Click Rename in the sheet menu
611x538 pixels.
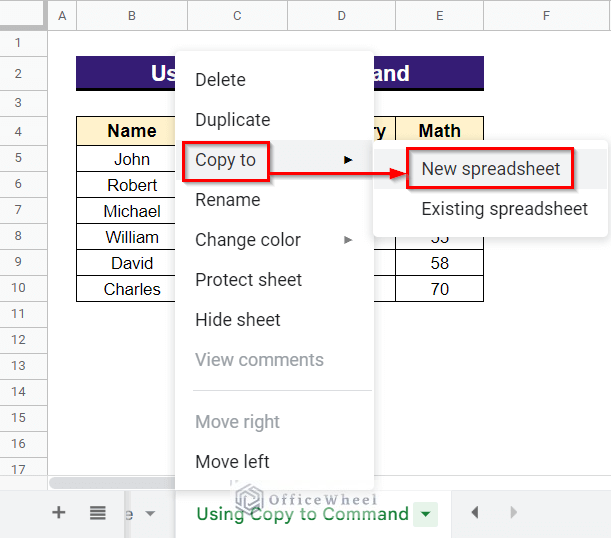coord(227,200)
